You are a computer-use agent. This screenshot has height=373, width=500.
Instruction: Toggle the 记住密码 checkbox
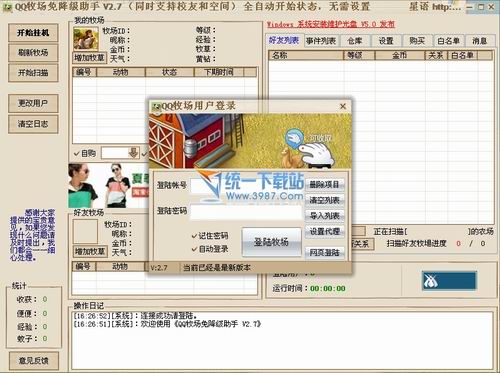194,236
